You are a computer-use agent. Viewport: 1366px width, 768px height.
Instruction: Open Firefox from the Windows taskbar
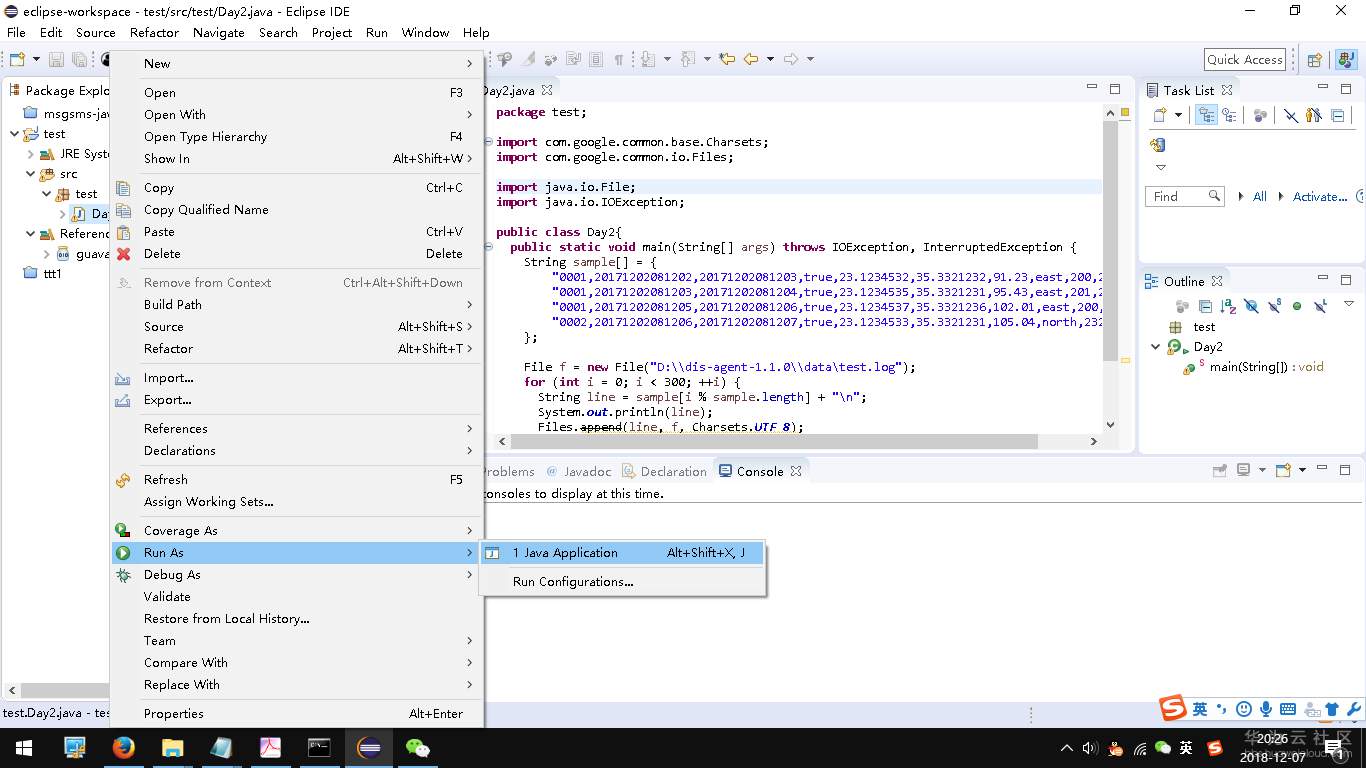[x=123, y=748]
